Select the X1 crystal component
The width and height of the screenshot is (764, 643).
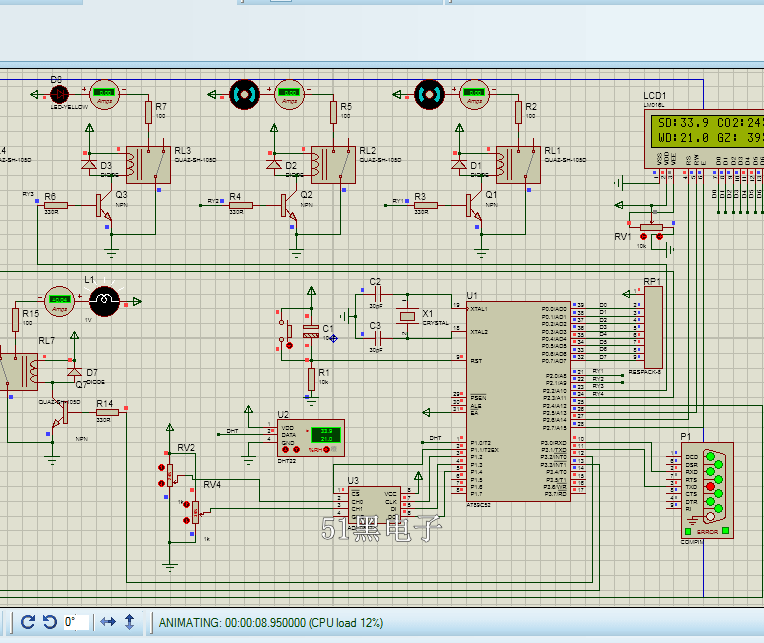[407, 316]
